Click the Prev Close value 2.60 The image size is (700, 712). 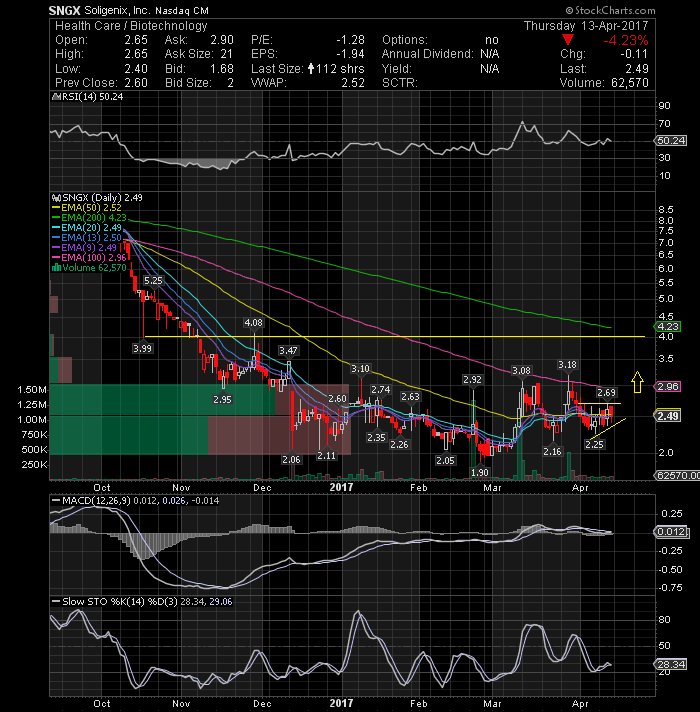click(x=136, y=83)
